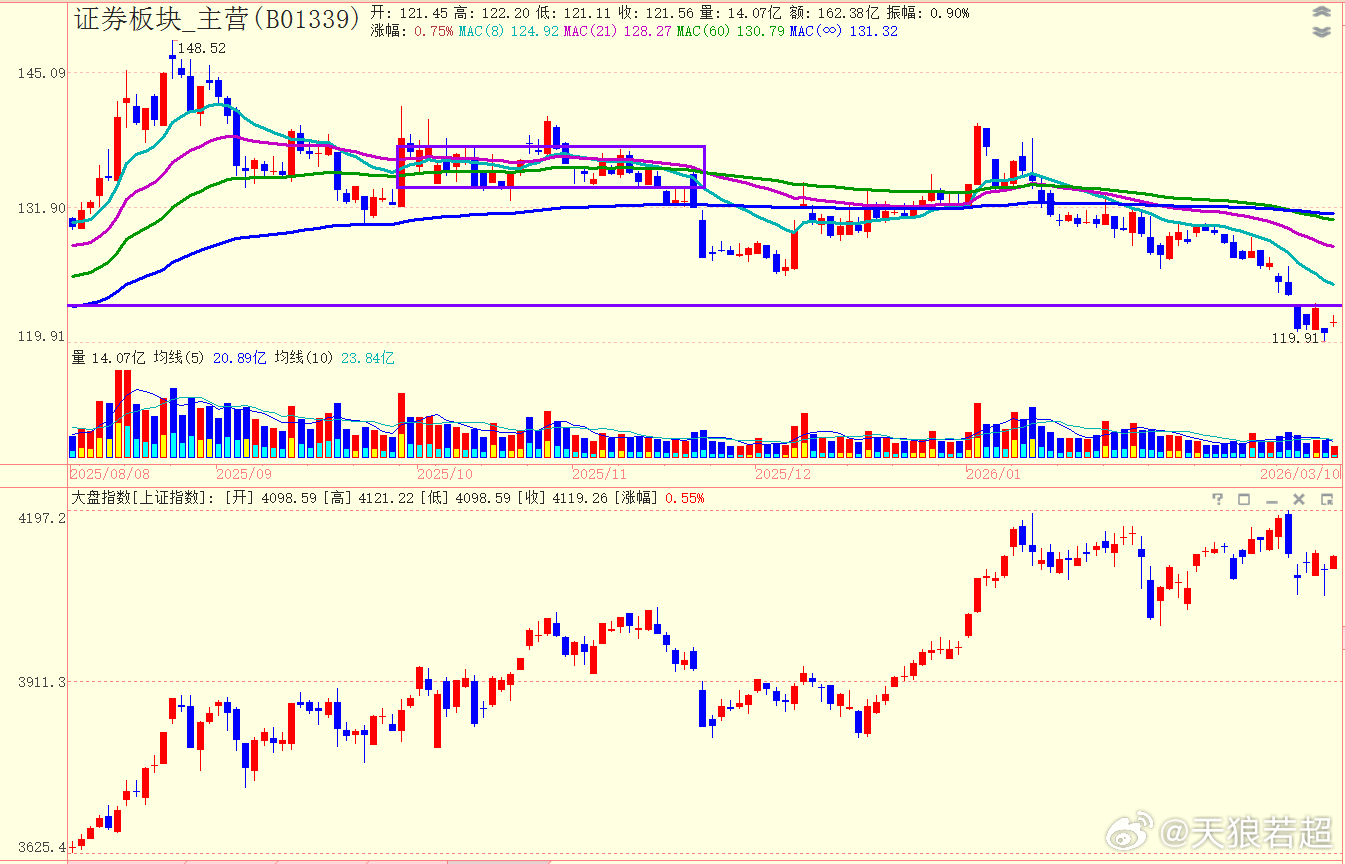Click the 131.90 price axis label
1345x864 pixels.
pyautogui.click(x=43, y=208)
